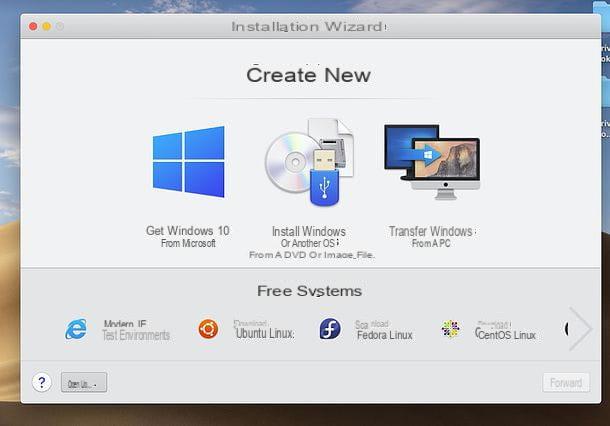Click the Install Windows Or Another OS label
This screenshot has height=426, width=610.
(x=309, y=237)
